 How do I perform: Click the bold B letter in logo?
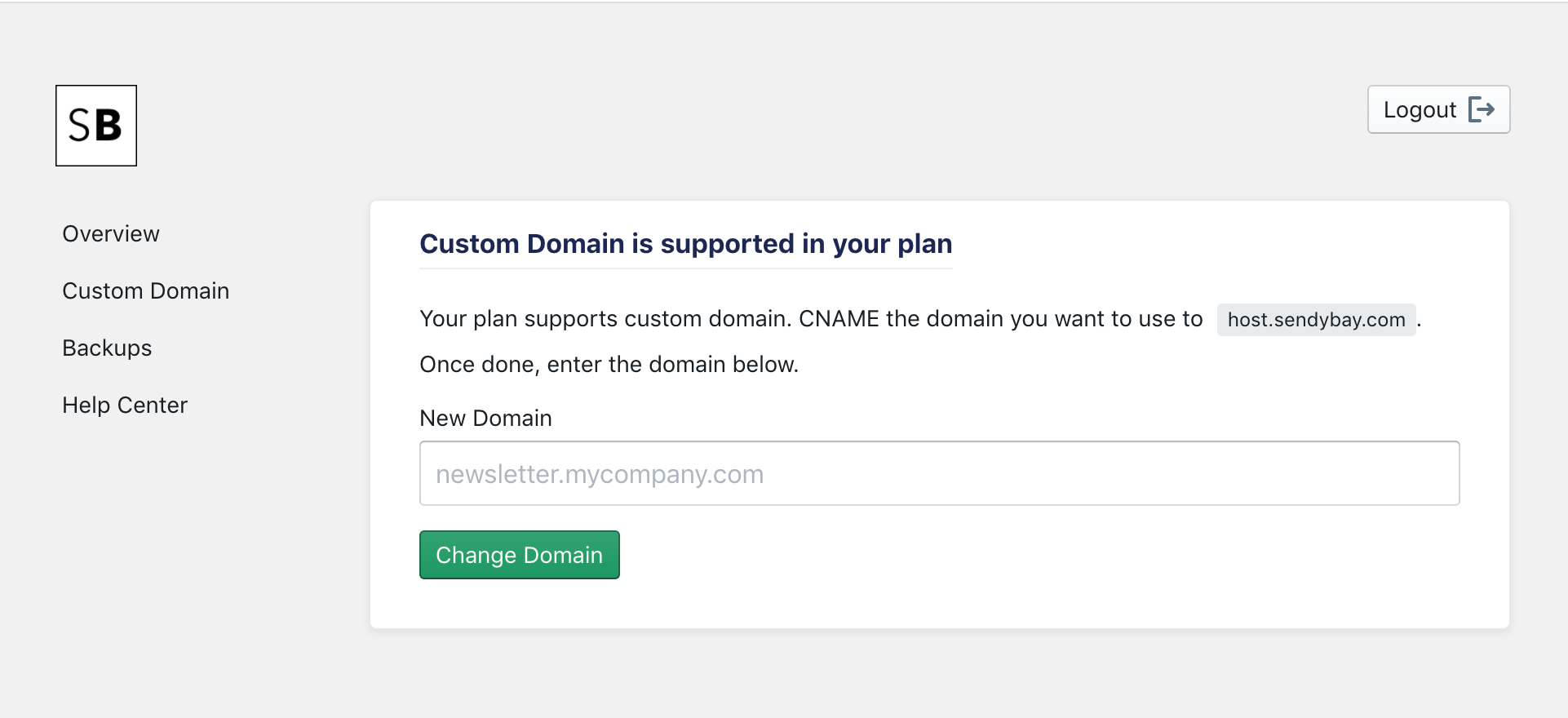109,126
